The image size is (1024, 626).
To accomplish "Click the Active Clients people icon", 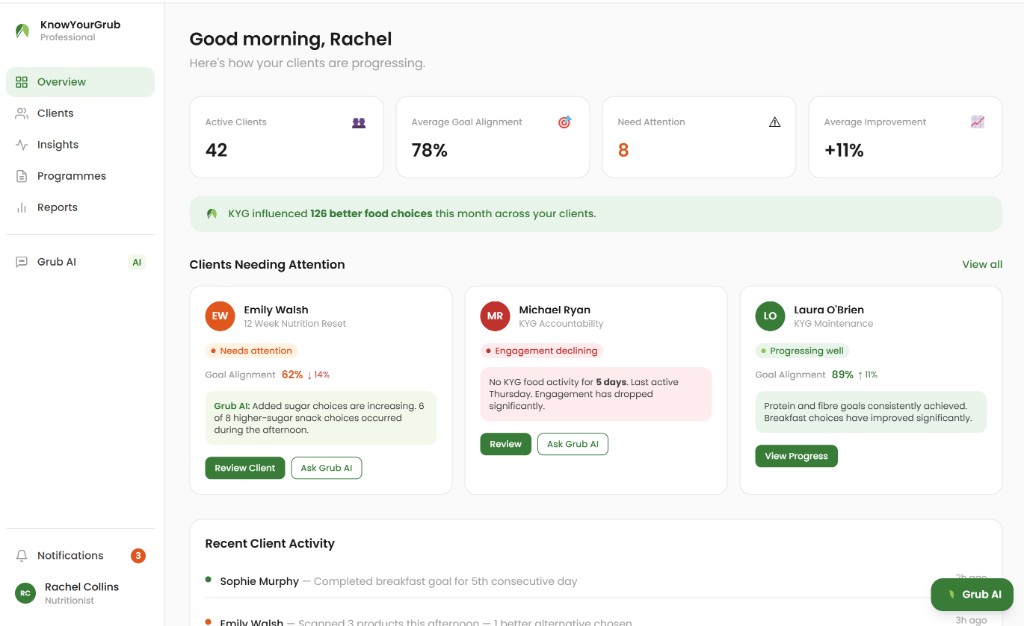I will point(359,123).
